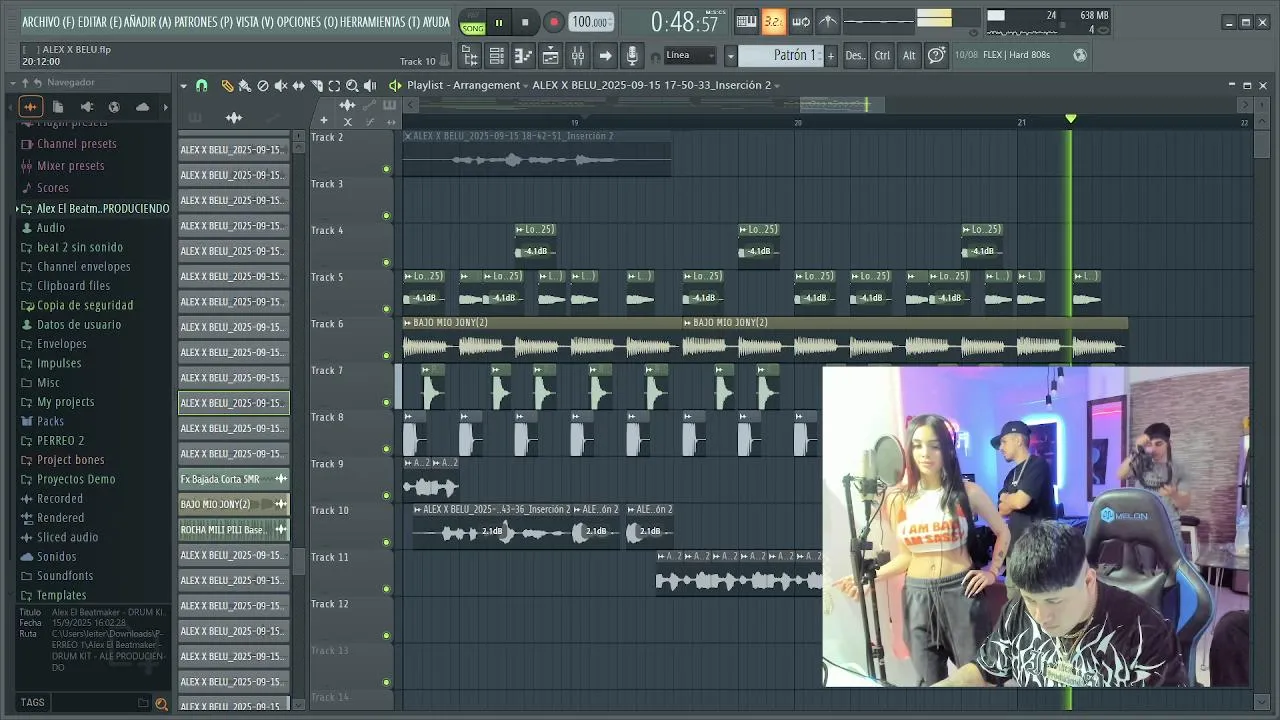Open the Línea snap dropdown
Image resolution: width=1280 pixels, height=720 pixels.
(690, 56)
